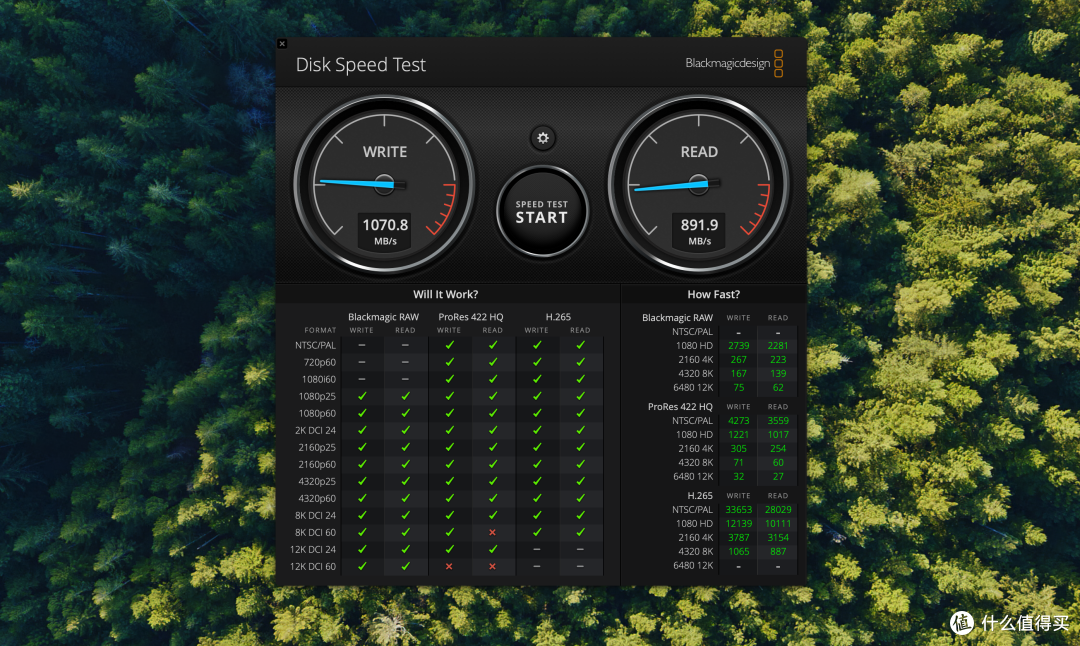Click ProRes write checkmark for 2K DCI 24

[x=449, y=430]
